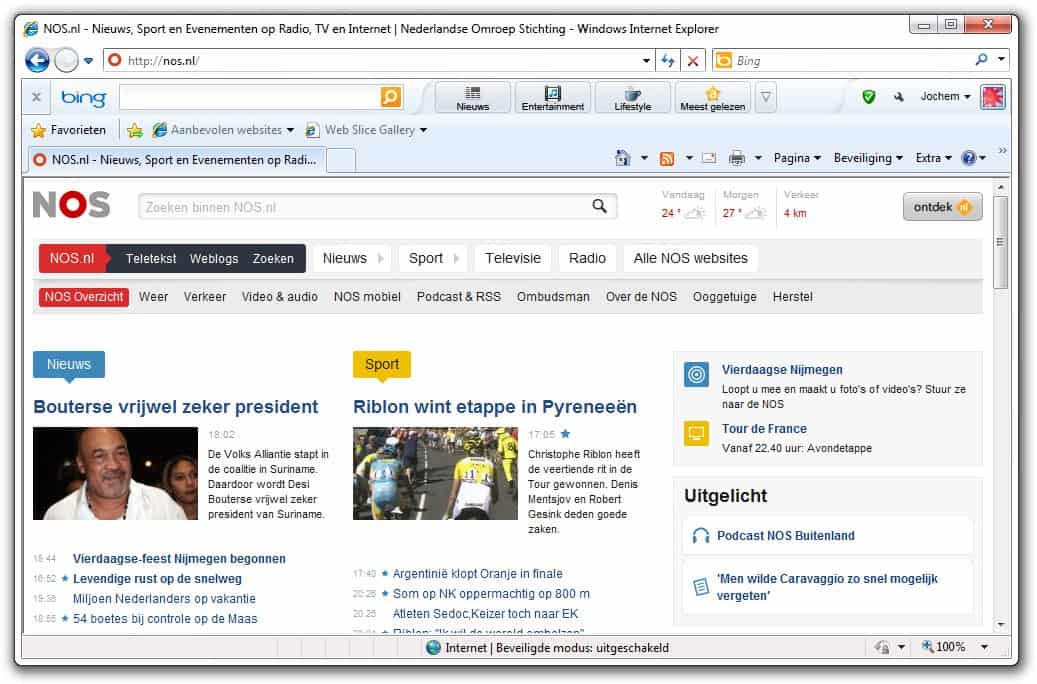Click the Print icon in command bar
This screenshot has width=1037, height=684.
pyautogui.click(x=737, y=158)
